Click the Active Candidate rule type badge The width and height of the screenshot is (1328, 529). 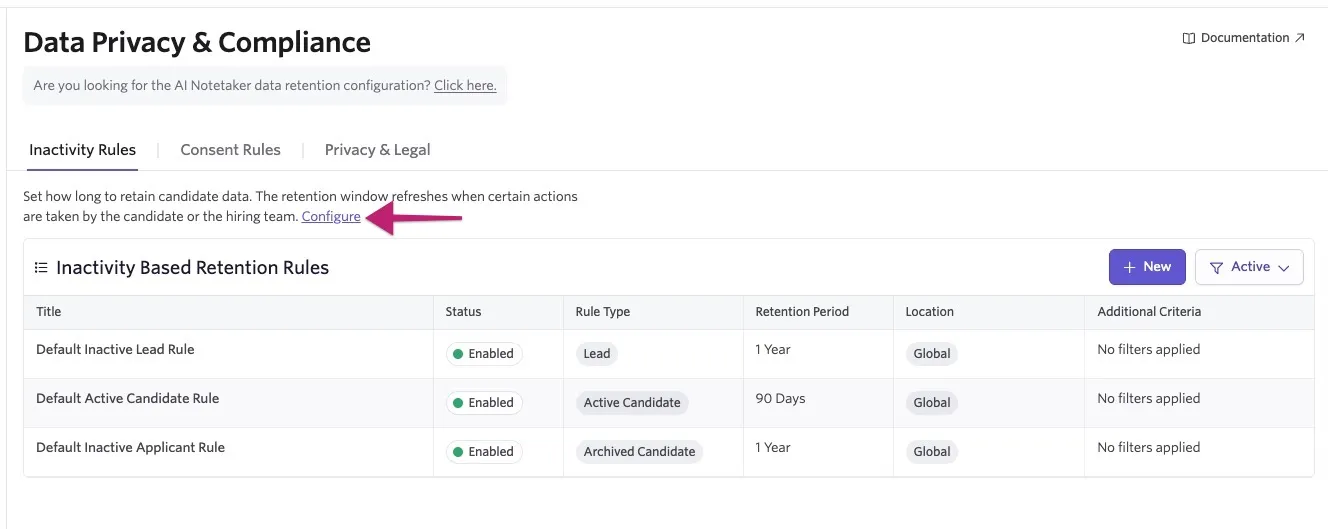click(x=632, y=402)
